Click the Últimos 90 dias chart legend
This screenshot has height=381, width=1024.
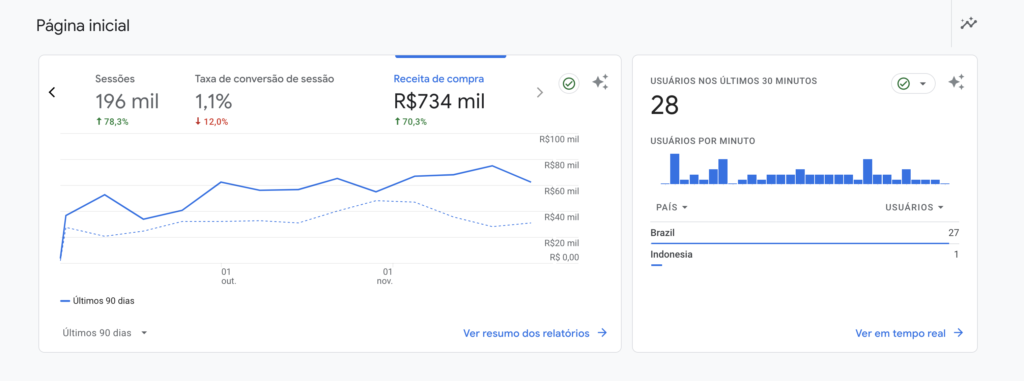coord(98,301)
